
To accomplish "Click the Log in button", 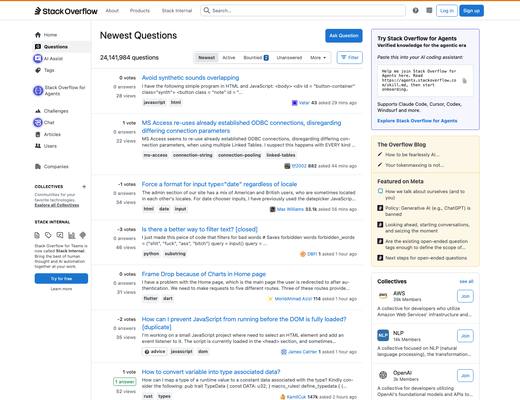I will (x=447, y=11).
